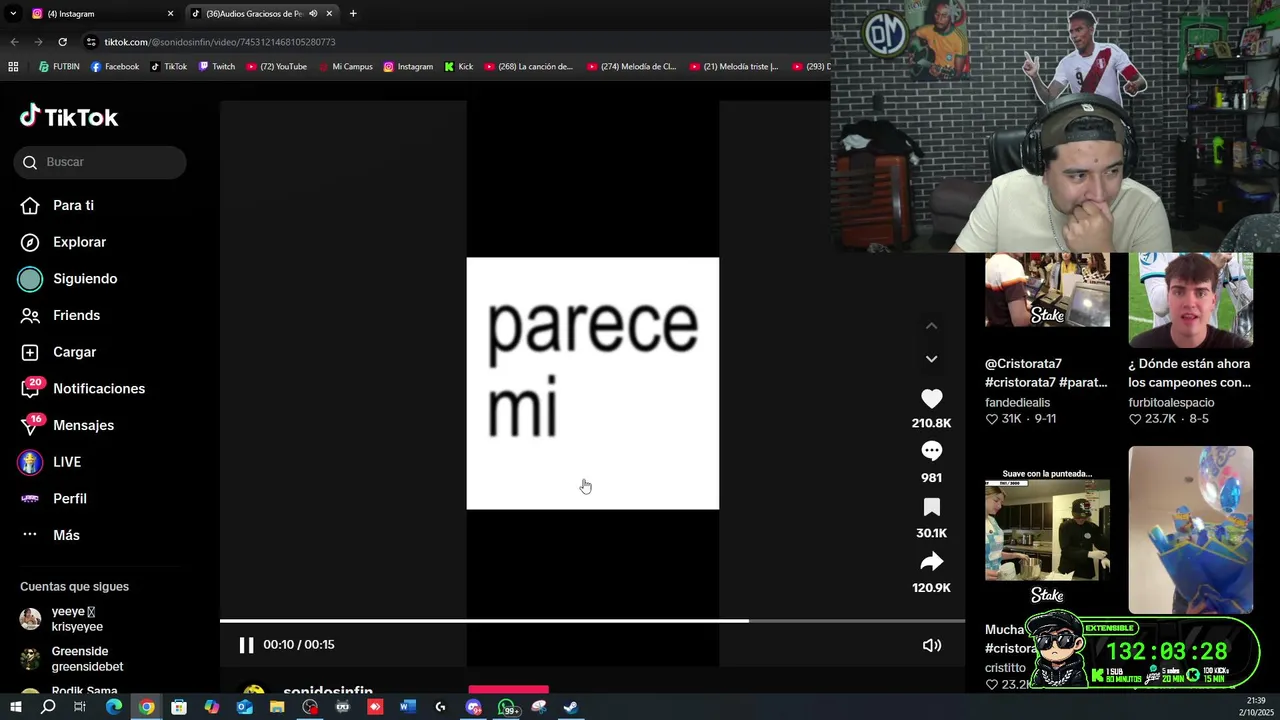
Task: Open a new browser tab
Action: point(353,14)
